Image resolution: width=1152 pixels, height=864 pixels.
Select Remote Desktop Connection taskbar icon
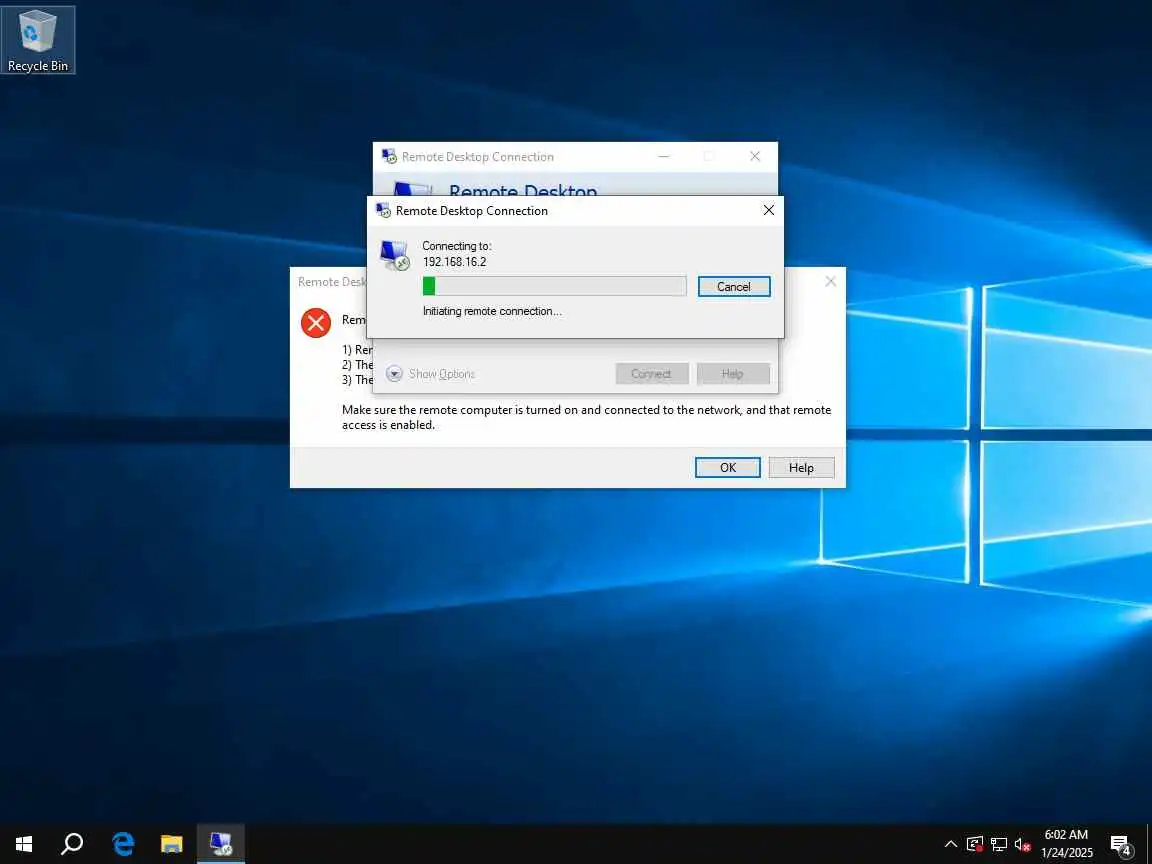220,844
